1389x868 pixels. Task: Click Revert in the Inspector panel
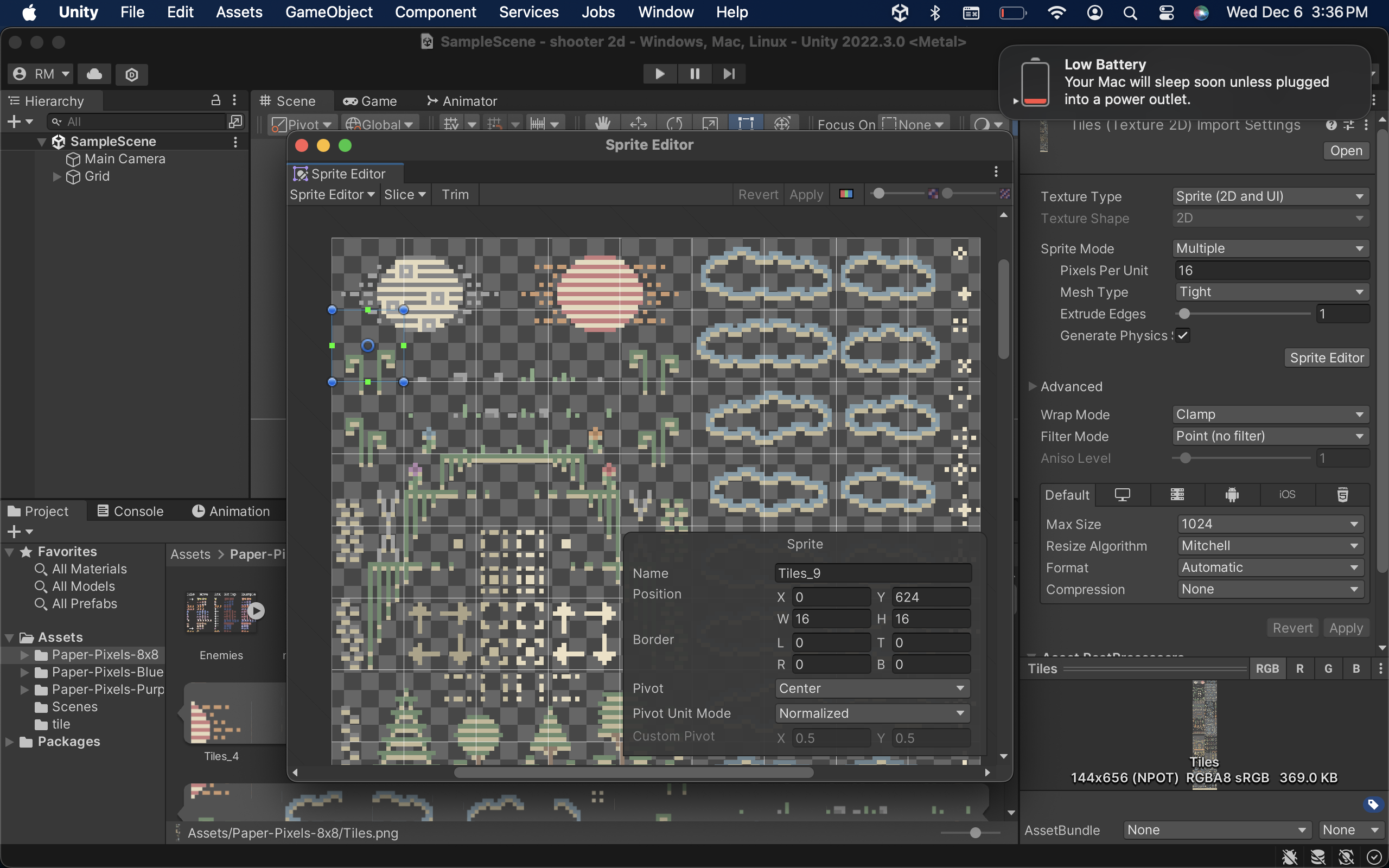coord(1292,628)
